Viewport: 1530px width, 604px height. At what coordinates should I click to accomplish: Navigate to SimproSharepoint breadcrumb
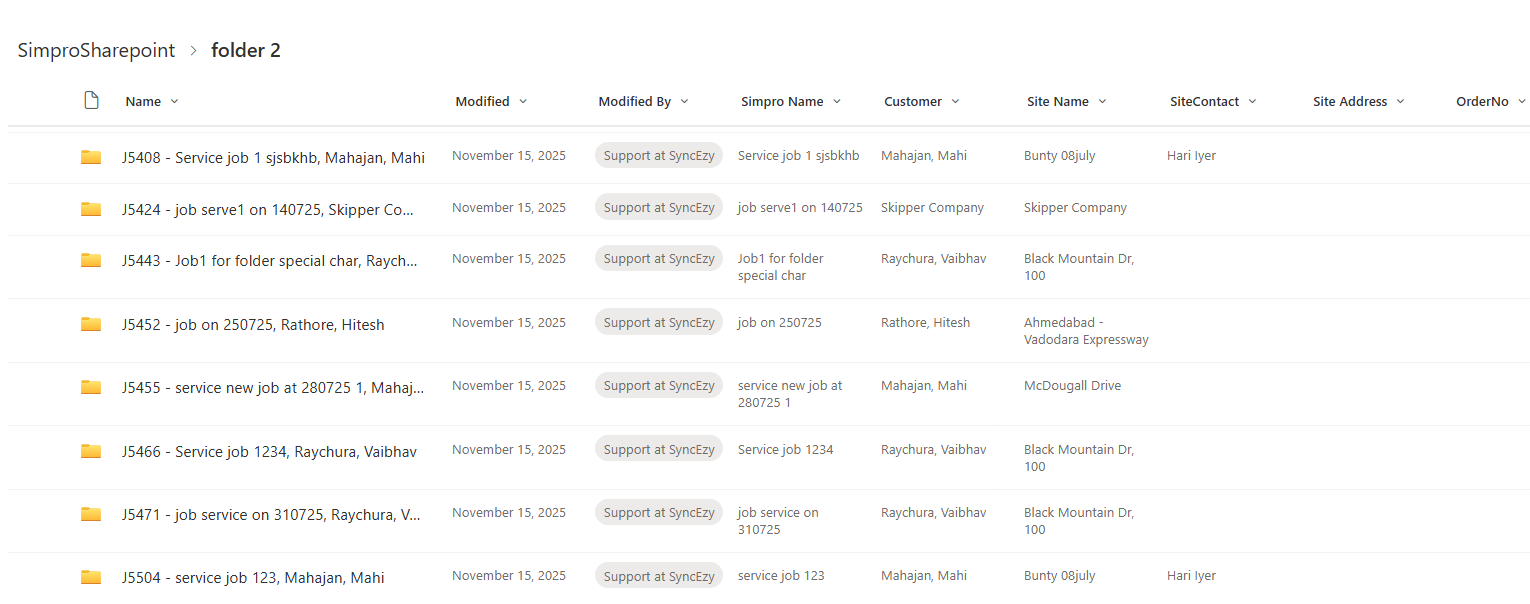point(96,50)
